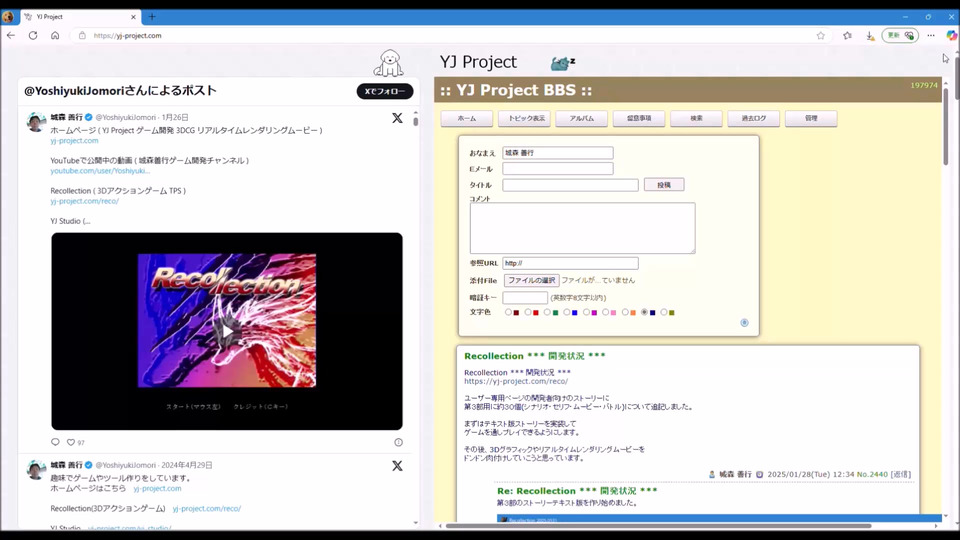The image size is (960, 540).
Task: Play the Recollection video
Action: tap(227, 331)
